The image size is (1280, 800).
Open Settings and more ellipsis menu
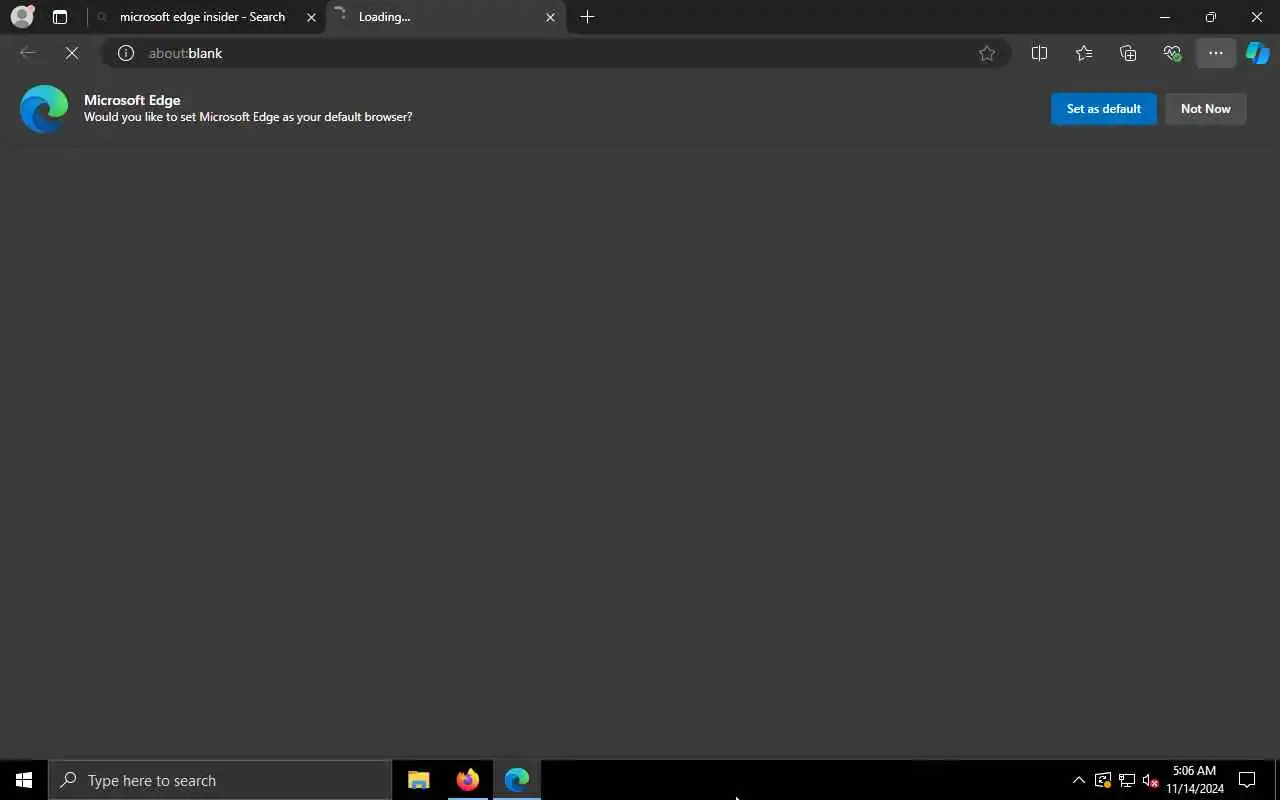[1216, 53]
